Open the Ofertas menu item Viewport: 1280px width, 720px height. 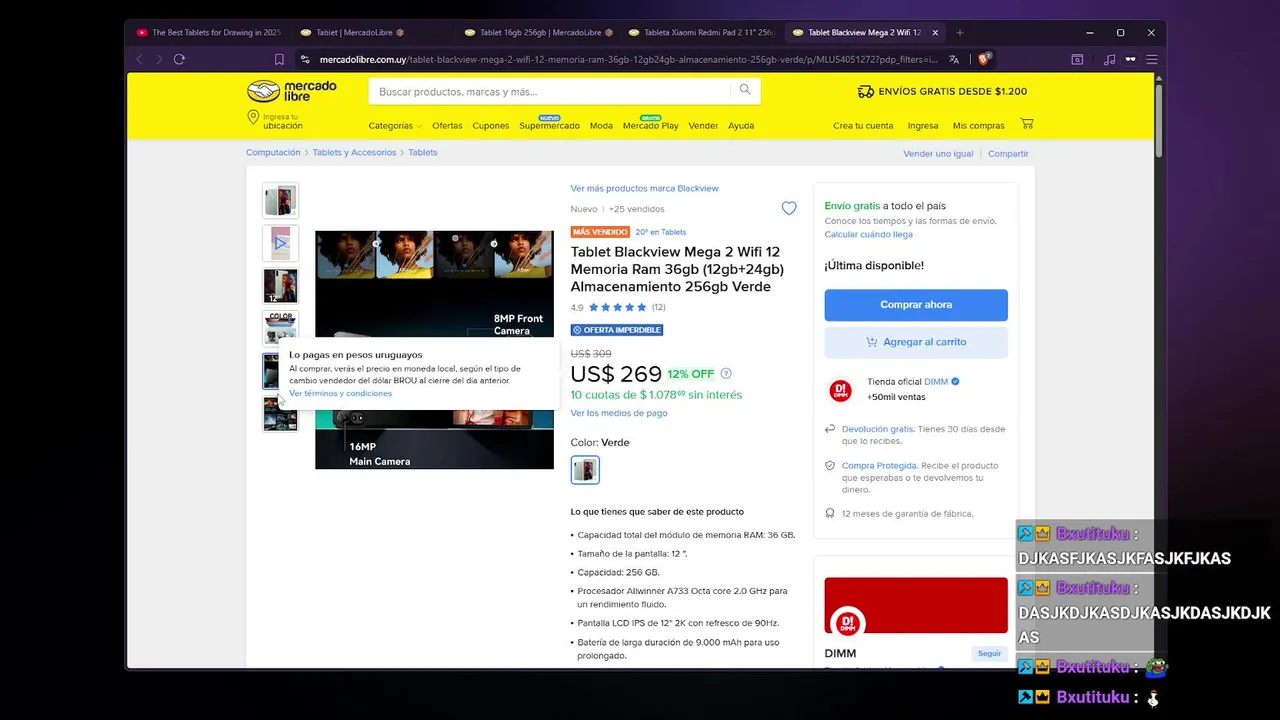[447, 126]
